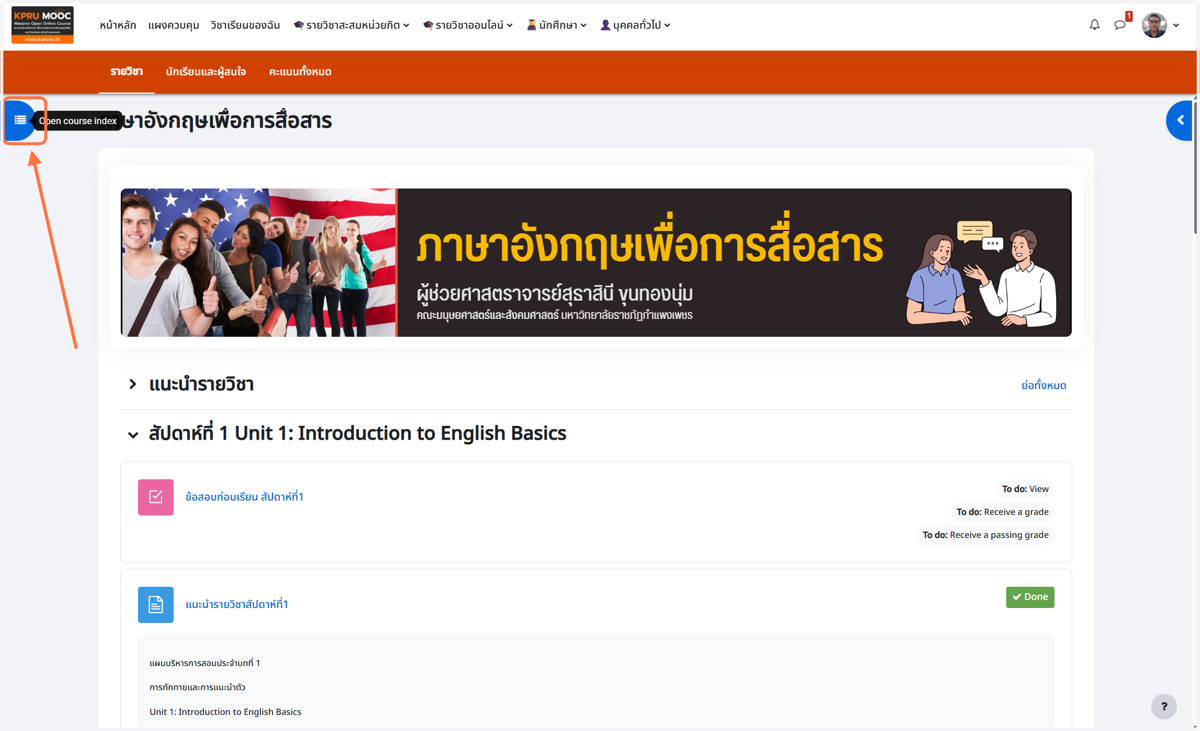
Task: Click the ย่อทั้งหมด collapse all link
Action: tap(1043, 385)
